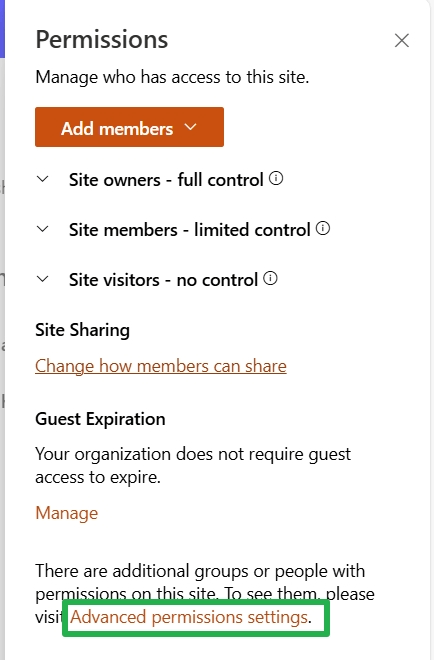
Task: Click the Add members button
Action: click(129, 127)
